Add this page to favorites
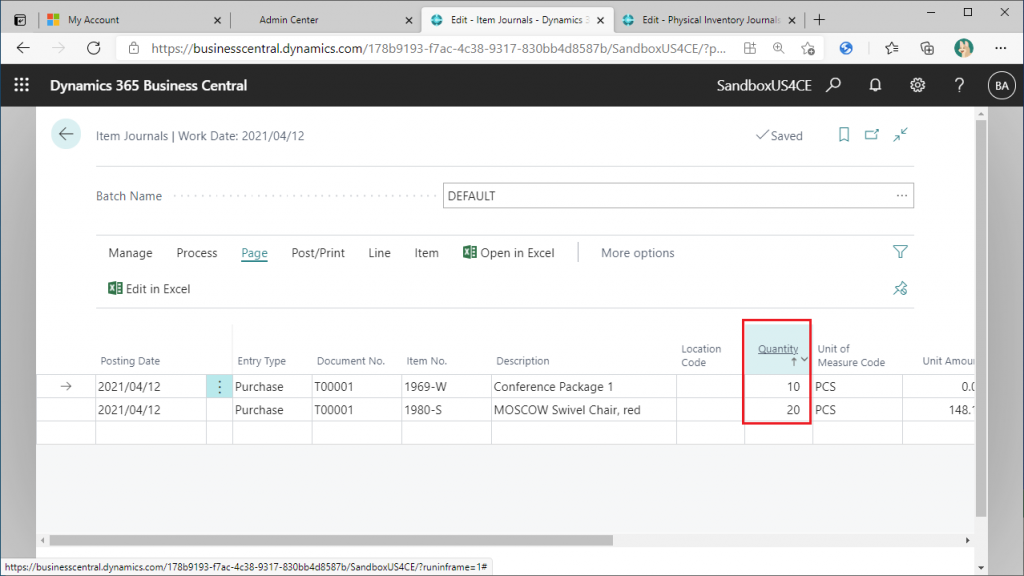 [x=808, y=48]
